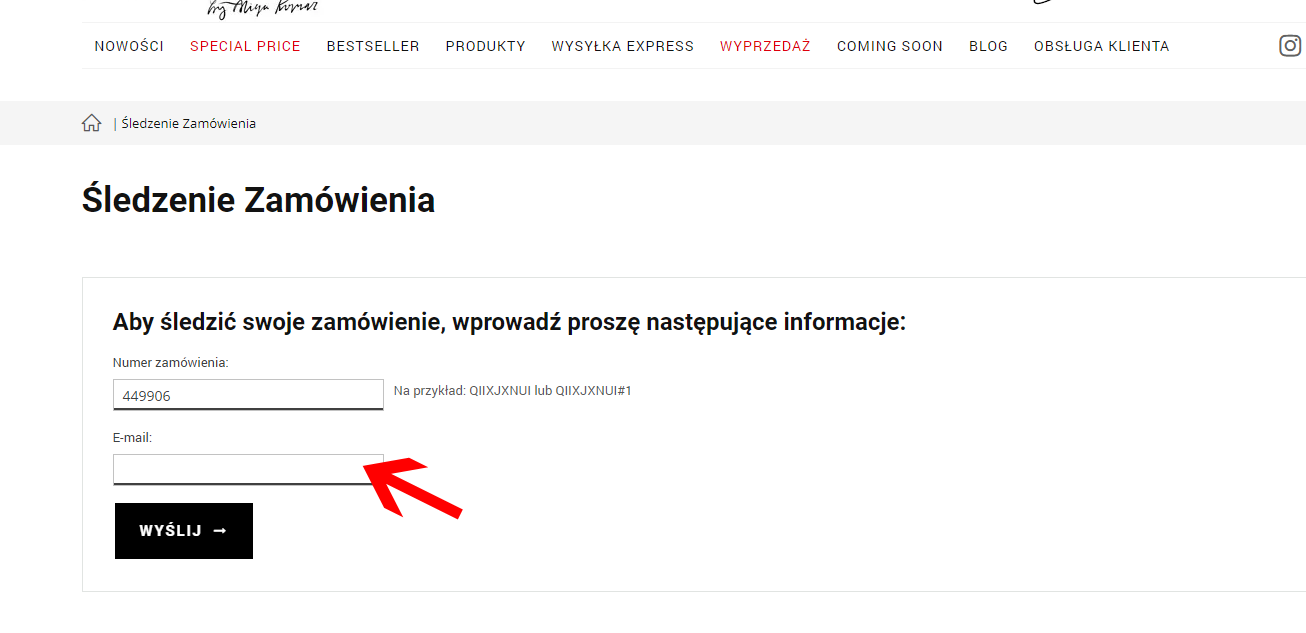This screenshot has height=633, width=1306.
Task: Open the Instagram profile icon
Action: pyautogui.click(x=1290, y=46)
